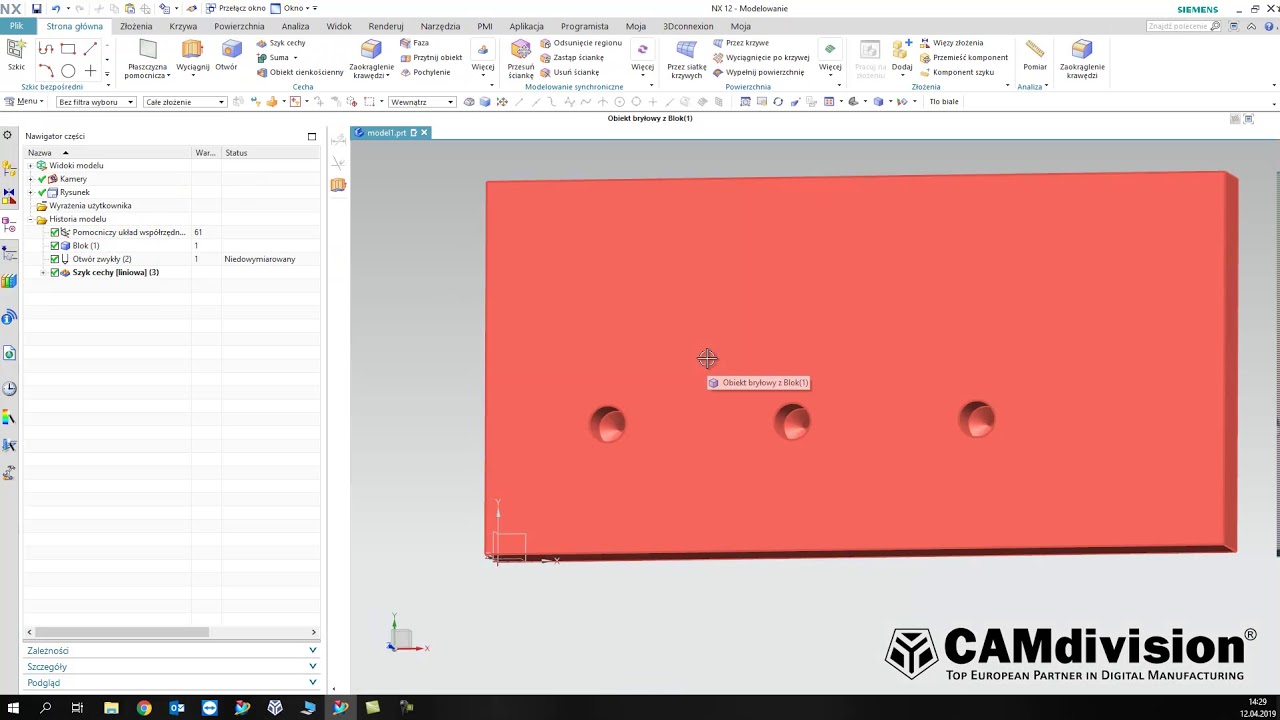Open the Windows Start menu
1280x720 pixels.
pyautogui.click(x=13, y=707)
